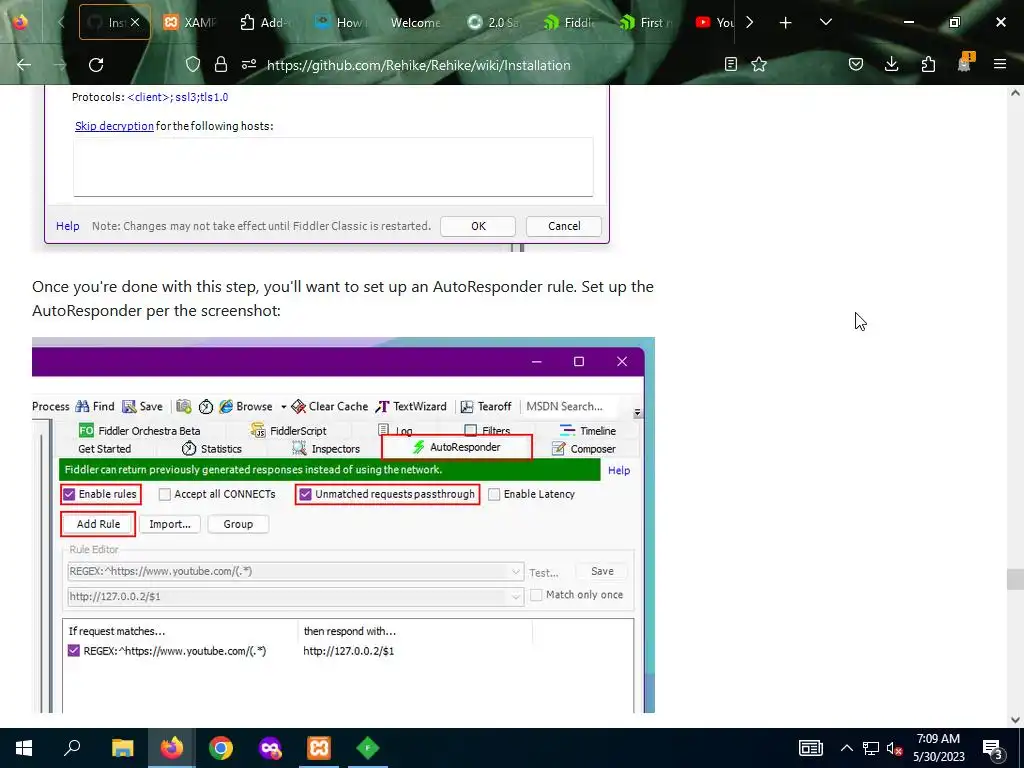Viewport: 1024px width, 768px height.
Task: Open the Action Center notifications
Action: 993,749
